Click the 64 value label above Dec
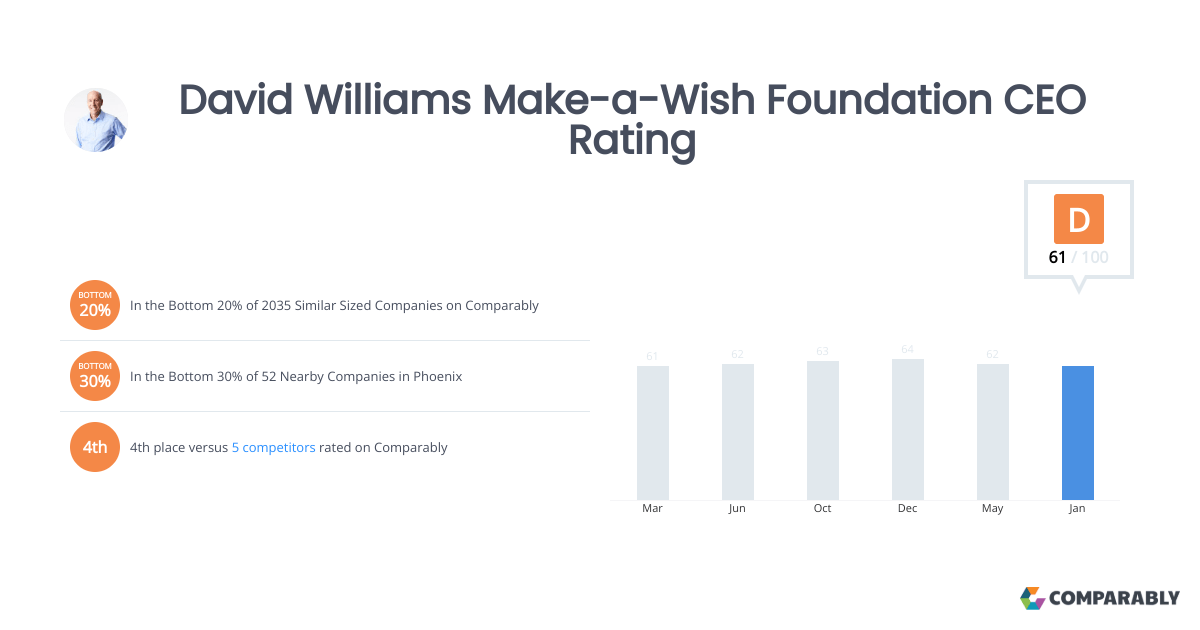 (x=908, y=349)
